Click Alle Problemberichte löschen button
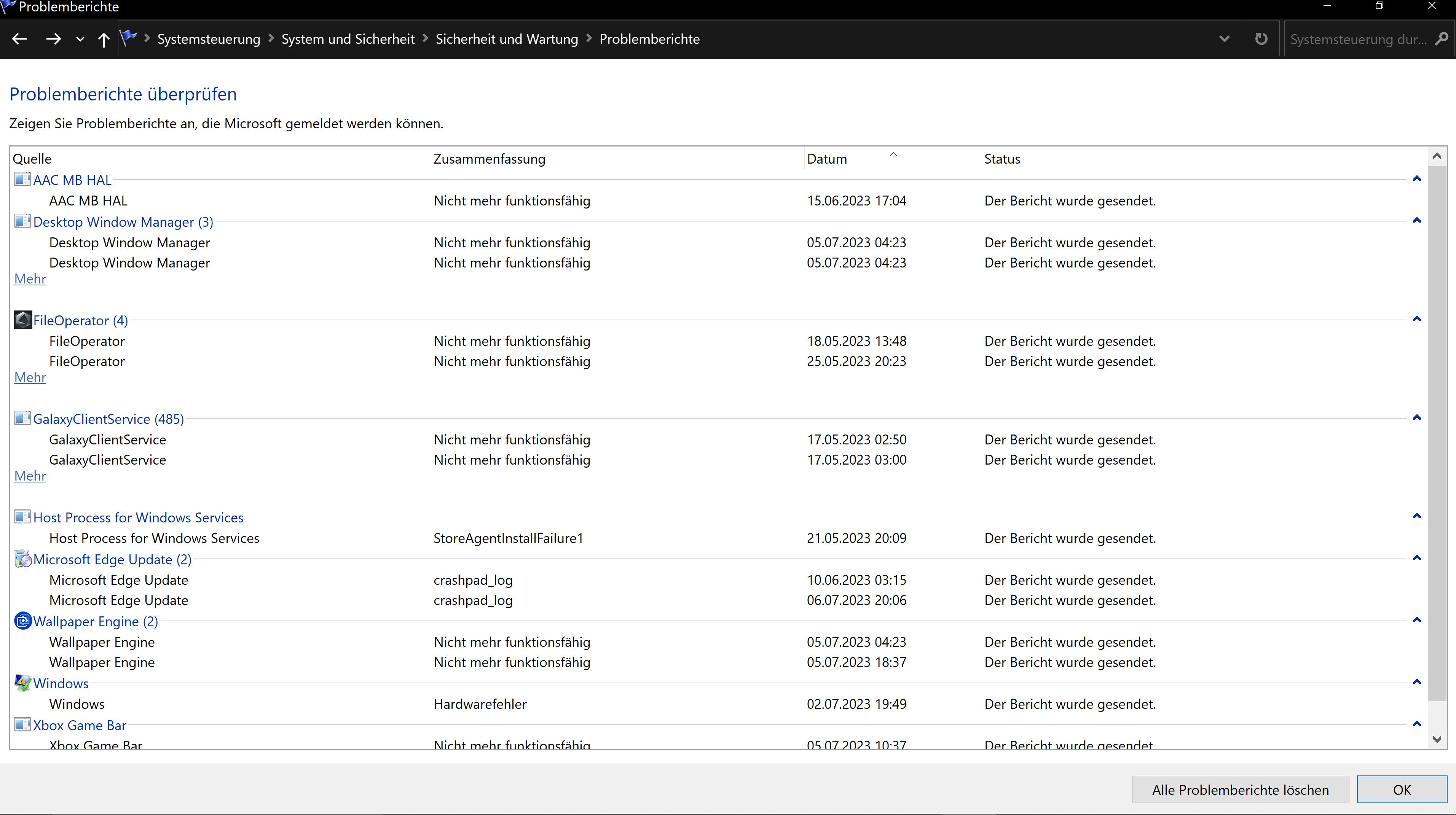 tap(1240, 790)
